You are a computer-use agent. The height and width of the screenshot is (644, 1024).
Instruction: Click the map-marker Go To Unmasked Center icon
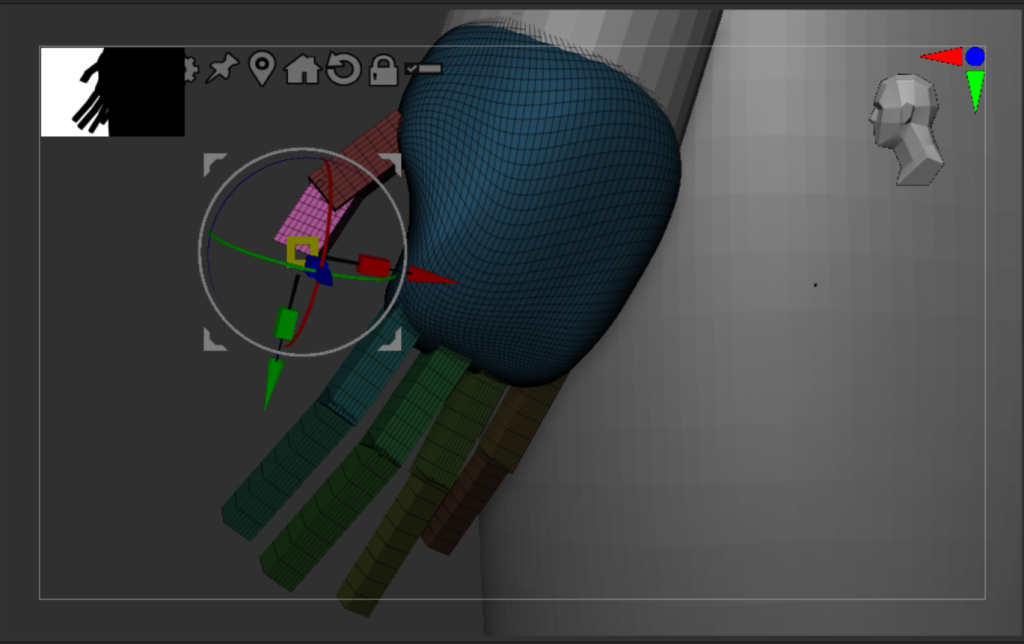(x=261, y=69)
